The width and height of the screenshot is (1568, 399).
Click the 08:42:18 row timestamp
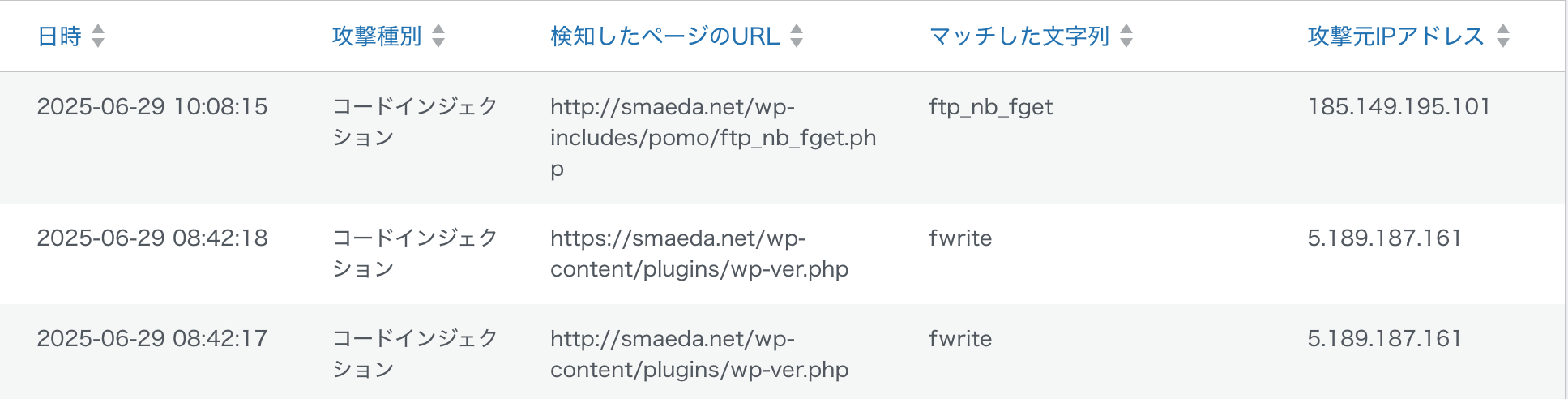point(152,238)
